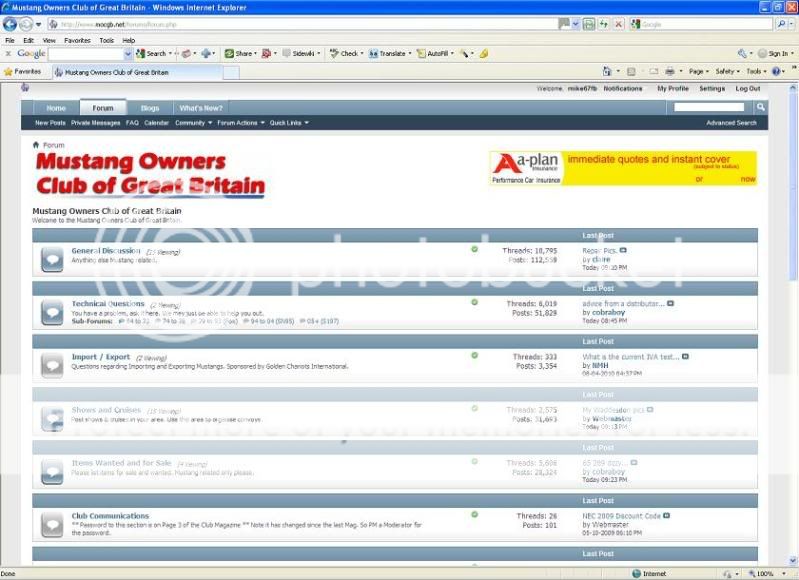Screen dimensions: 799x580
Task: Open the What's New? tab
Action: (x=199, y=108)
